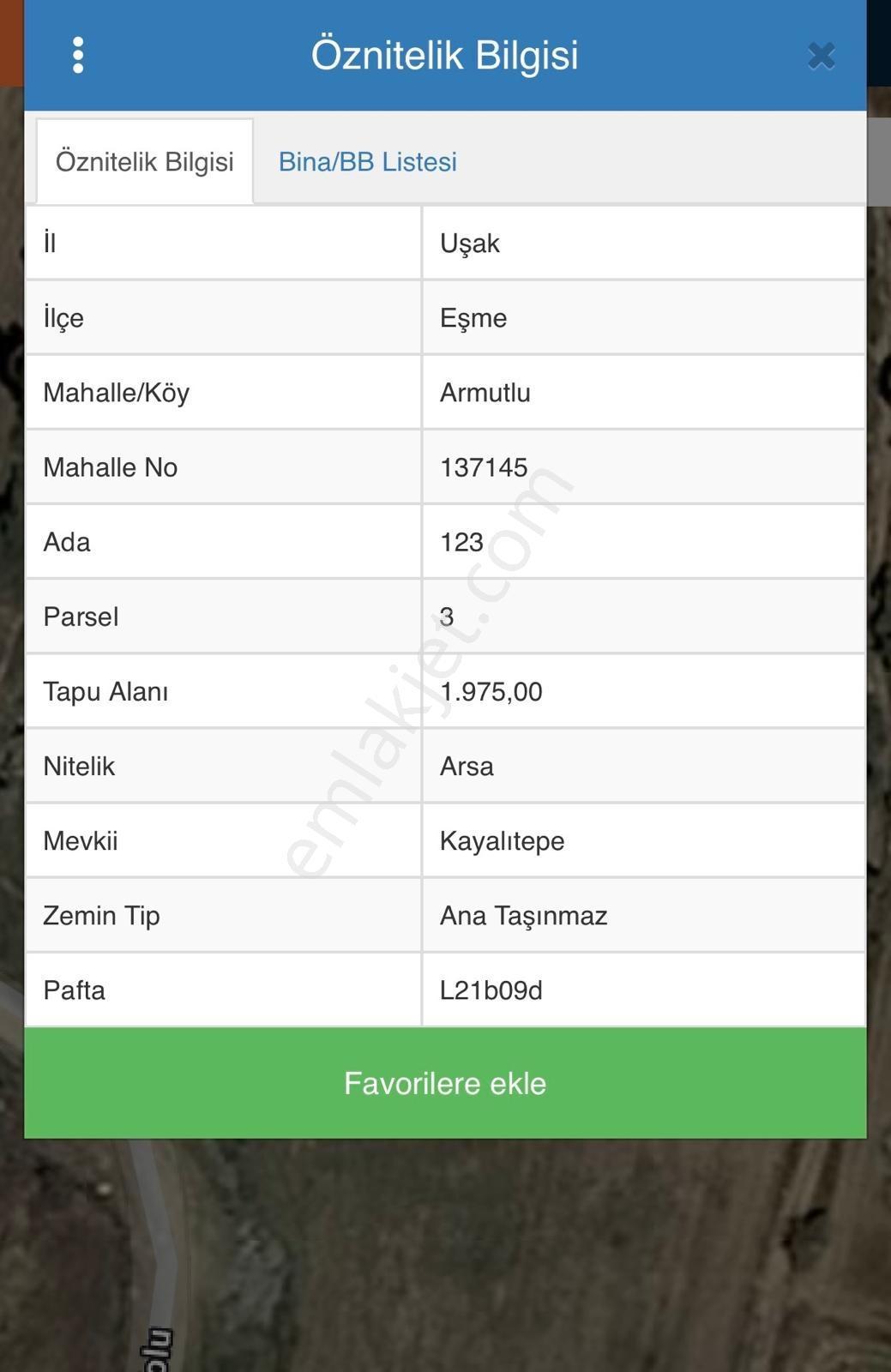Image resolution: width=891 pixels, height=1372 pixels.
Task: Open the three-dot options menu
Action: coord(78,56)
